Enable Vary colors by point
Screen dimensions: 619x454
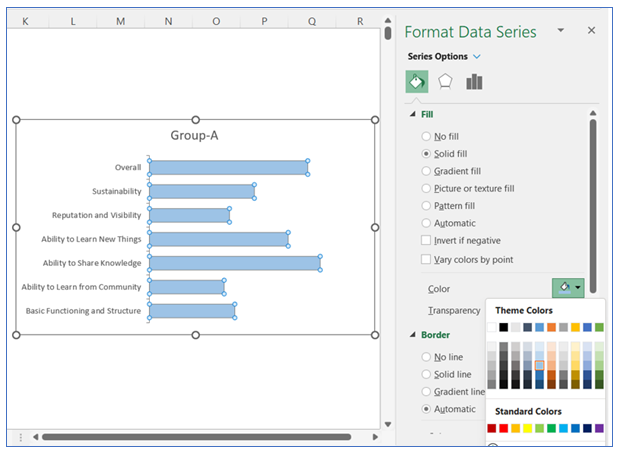click(x=427, y=260)
